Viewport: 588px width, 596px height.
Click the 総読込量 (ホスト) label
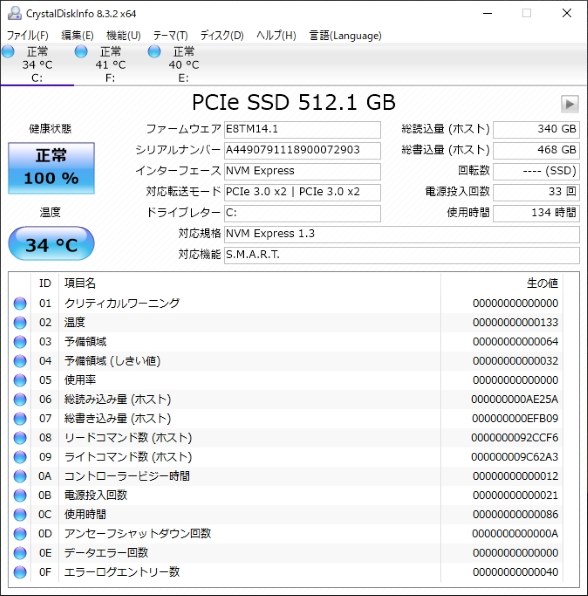[445, 129]
